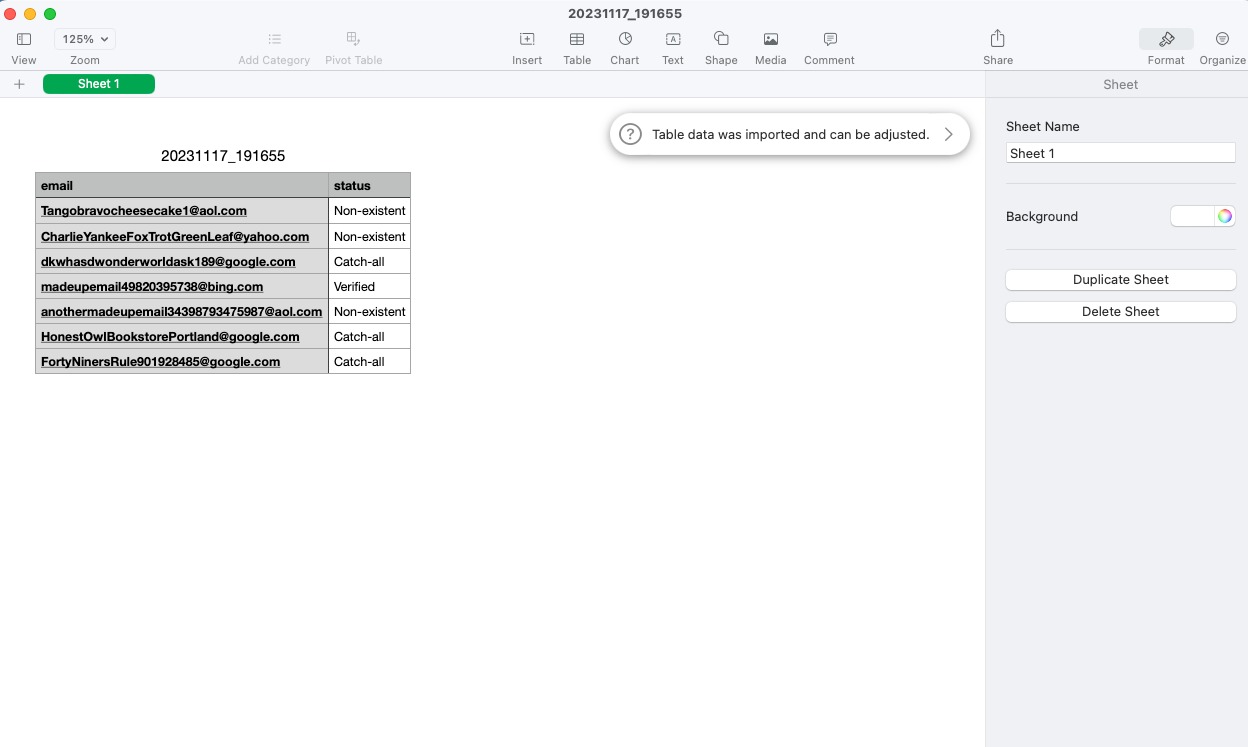Click the Duplicate Sheet button

point(1120,279)
